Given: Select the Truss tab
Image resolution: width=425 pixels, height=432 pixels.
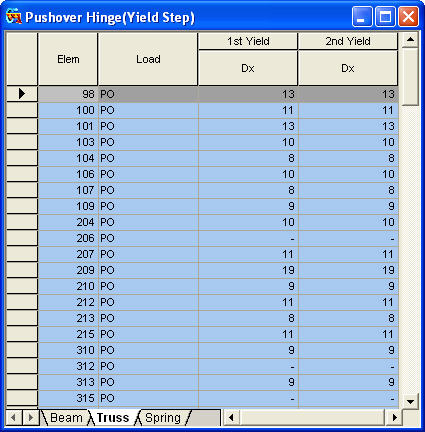Looking at the screenshot, I should [113, 417].
